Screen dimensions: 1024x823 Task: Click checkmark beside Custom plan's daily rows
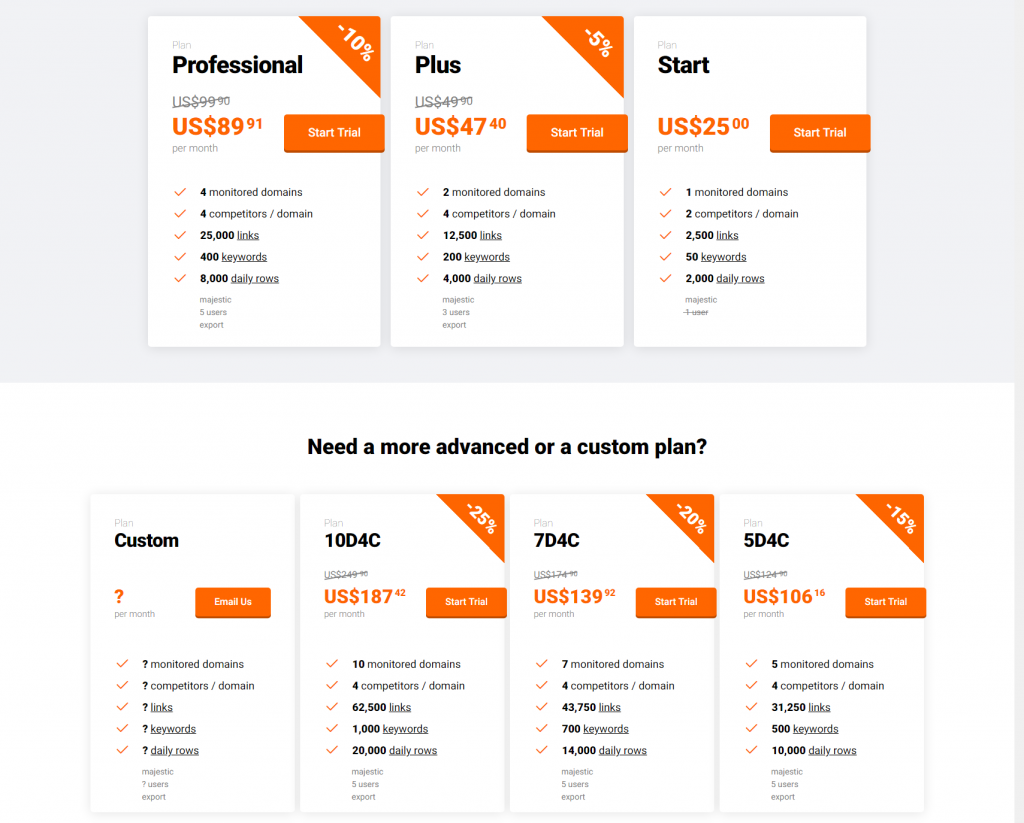pos(122,750)
